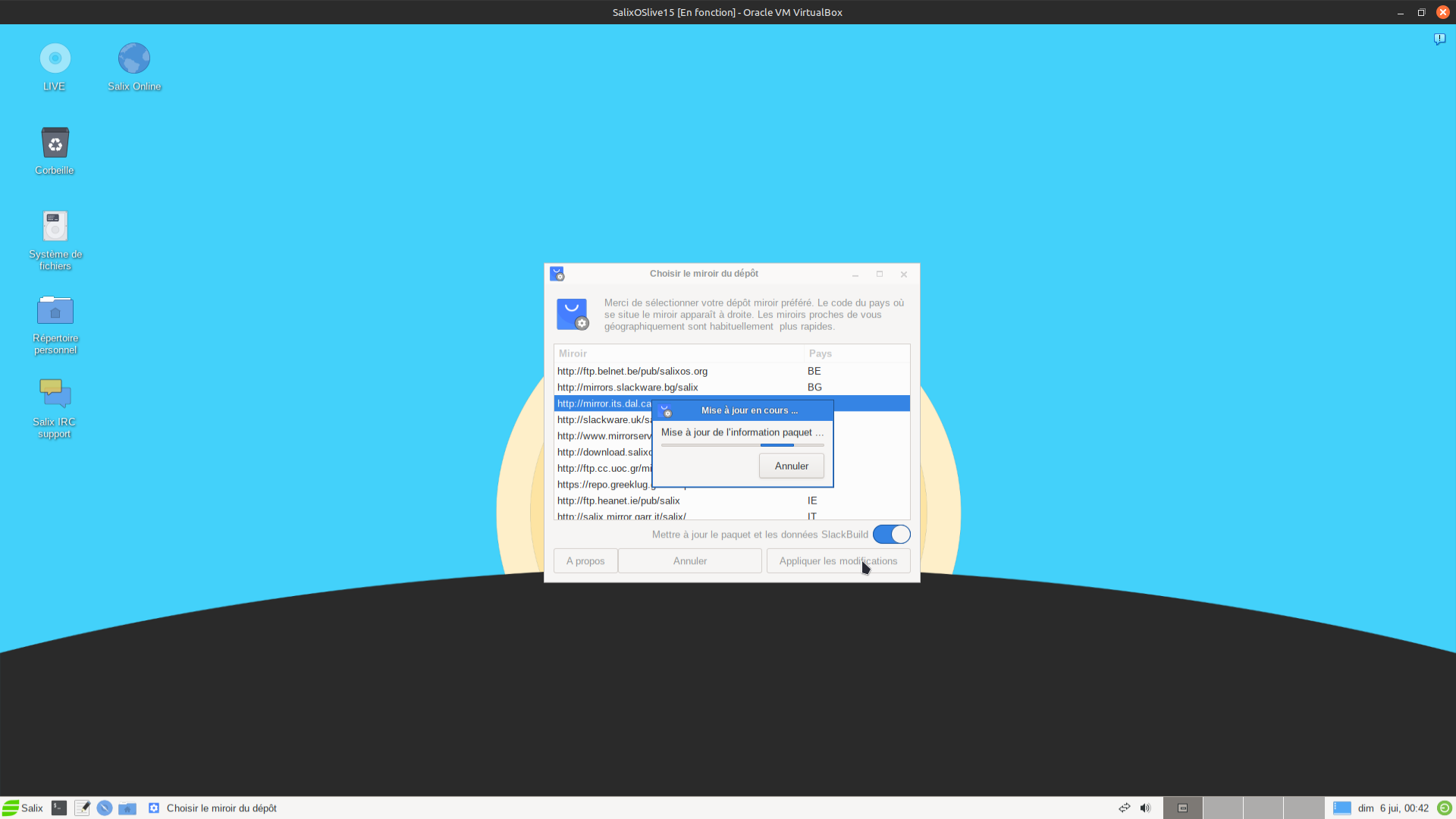Open the Salix applications menu

[x=23, y=808]
